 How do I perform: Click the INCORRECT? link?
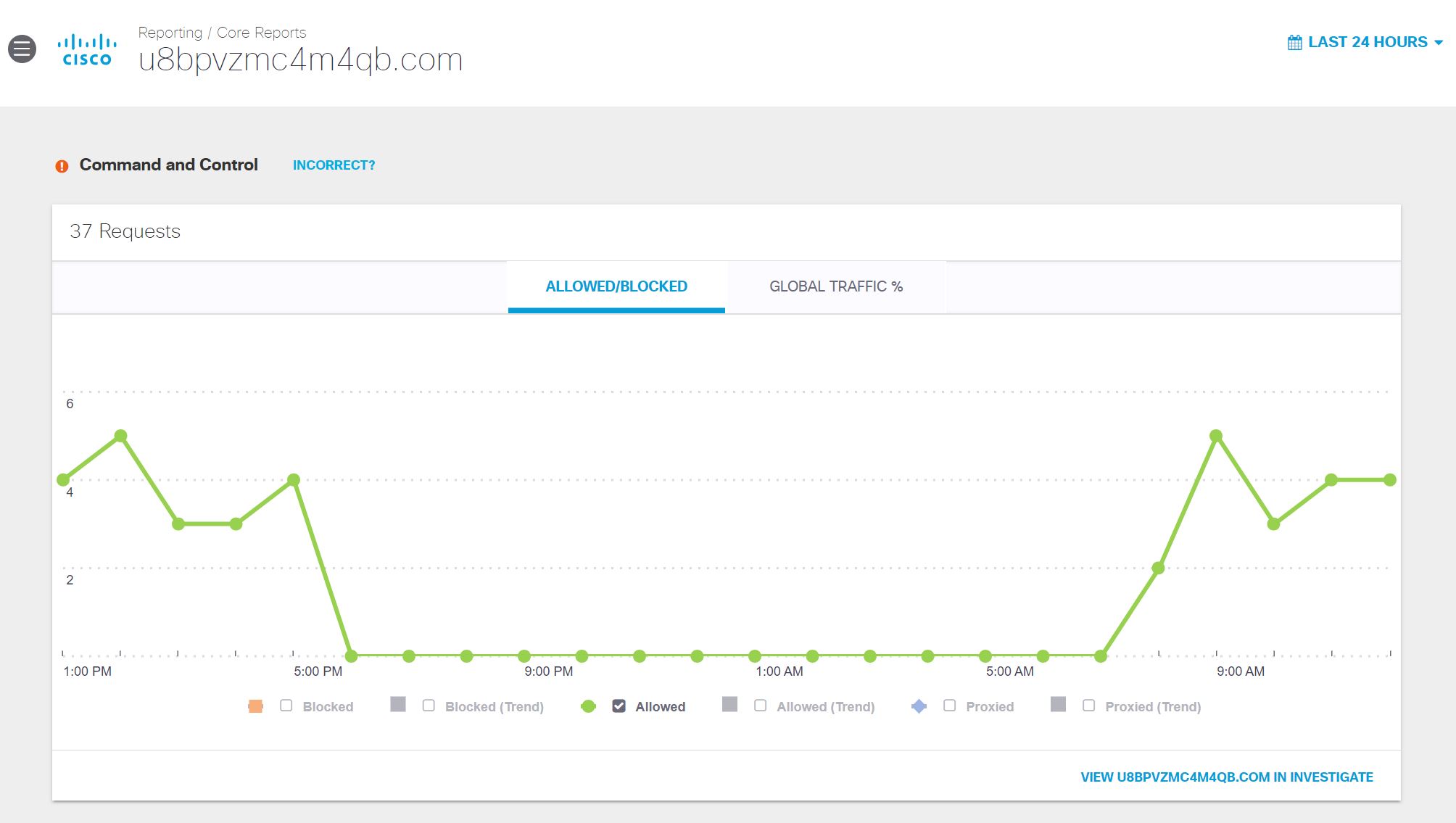point(334,165)
